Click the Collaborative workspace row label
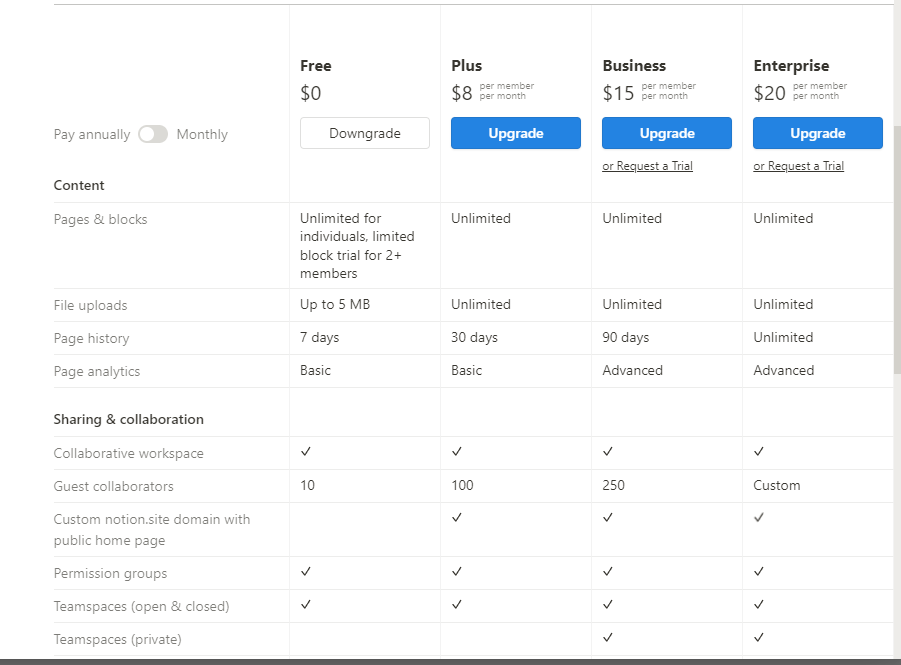 129,453
